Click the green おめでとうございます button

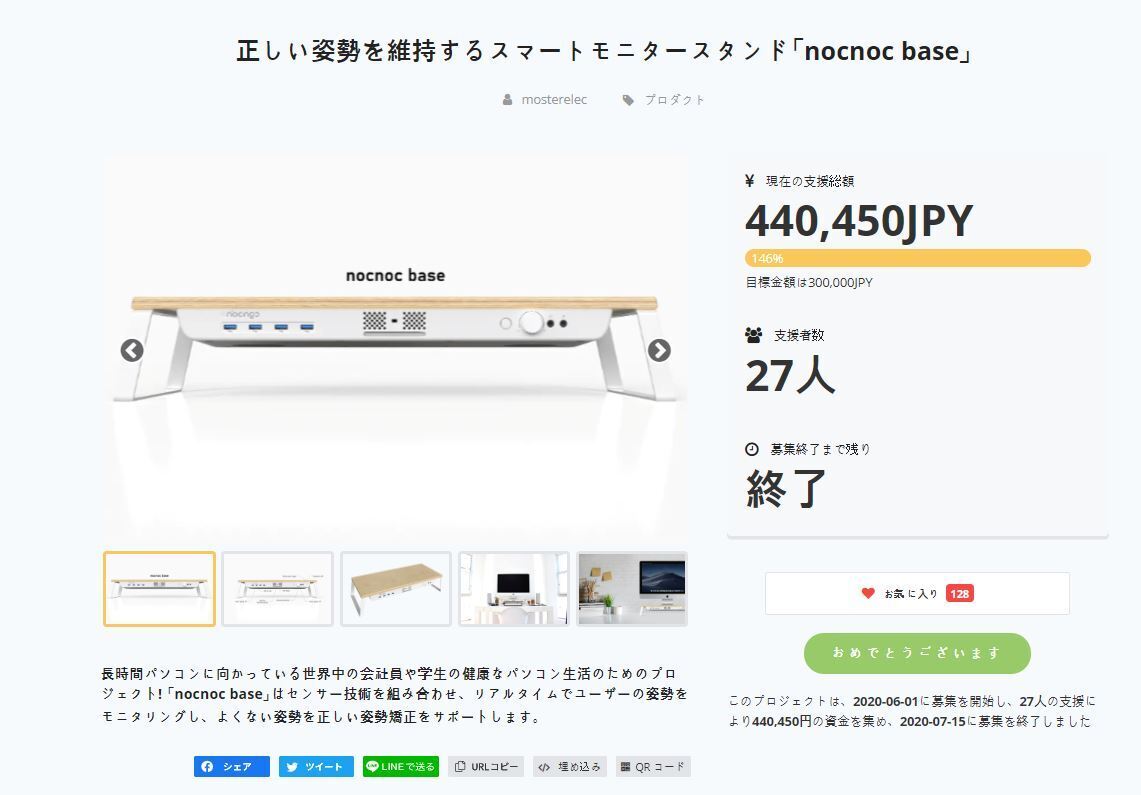point(917,653)
